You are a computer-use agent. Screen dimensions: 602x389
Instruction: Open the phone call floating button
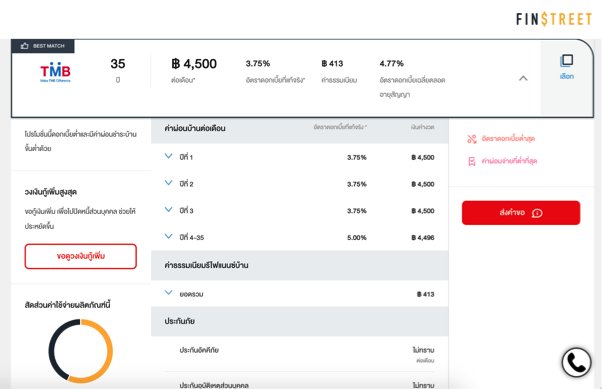click(576, 363)
